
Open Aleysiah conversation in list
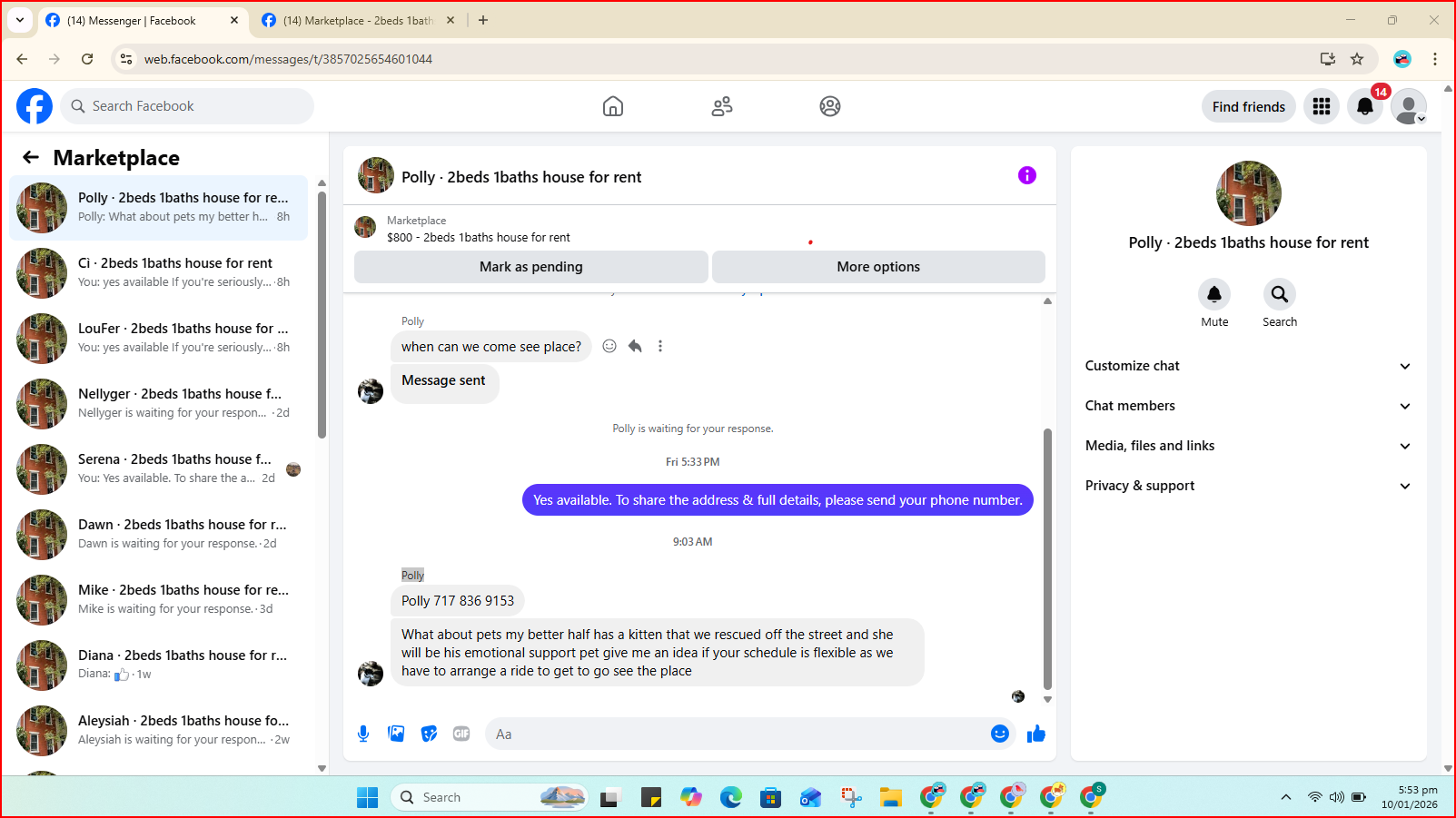(x=159, y=731)
